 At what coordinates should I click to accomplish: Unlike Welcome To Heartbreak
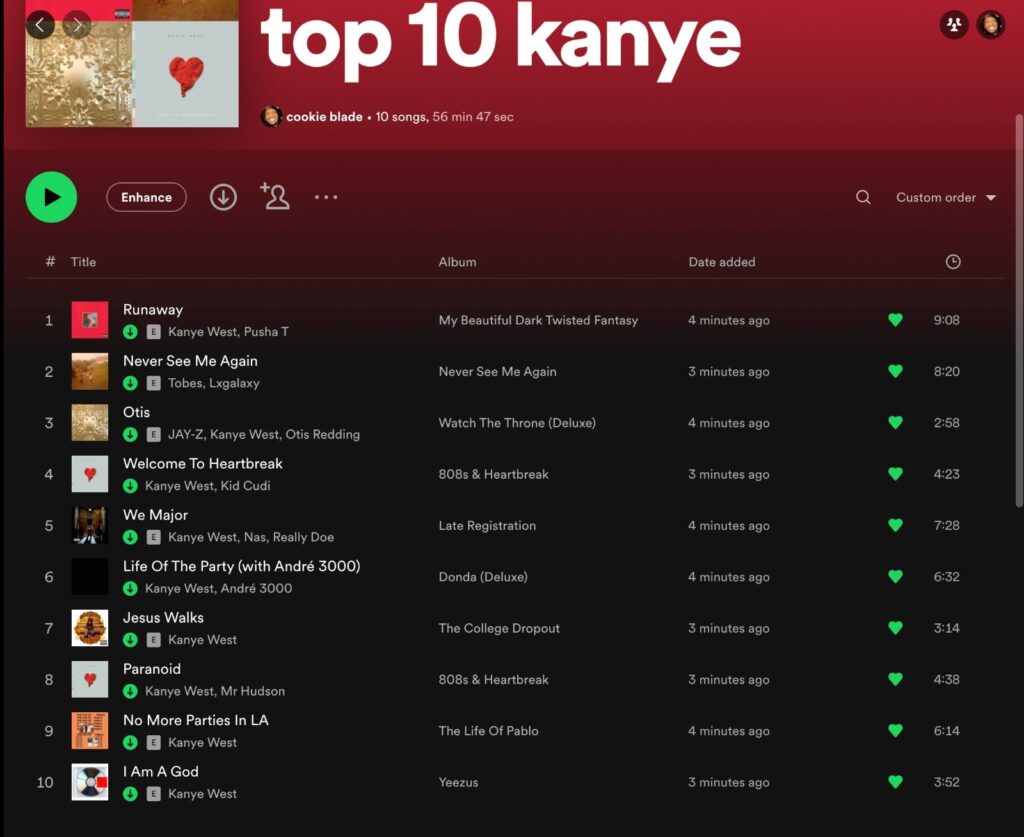click(x=895, y=474)
